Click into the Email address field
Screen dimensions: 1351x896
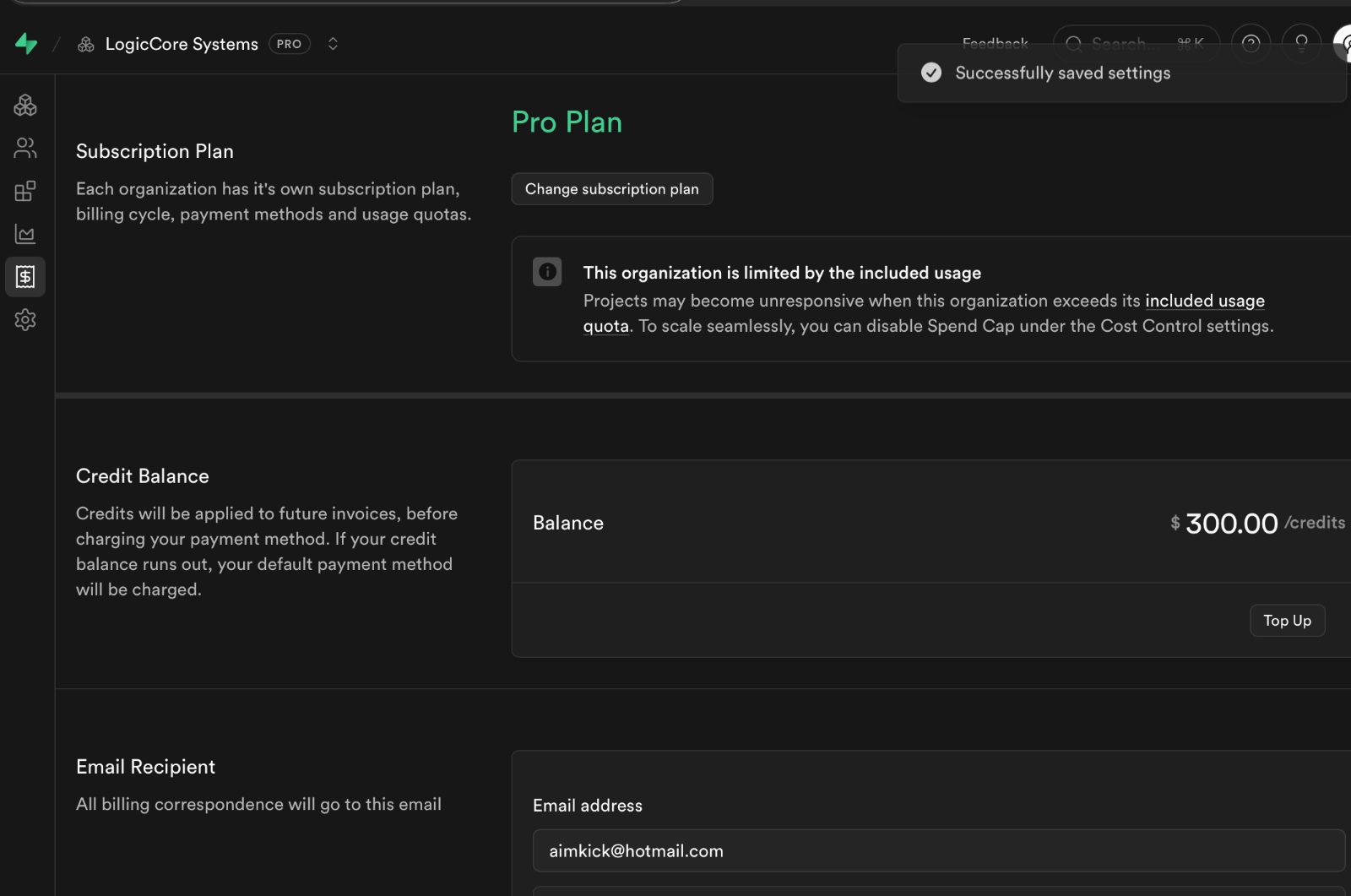(x=937, y=850)
